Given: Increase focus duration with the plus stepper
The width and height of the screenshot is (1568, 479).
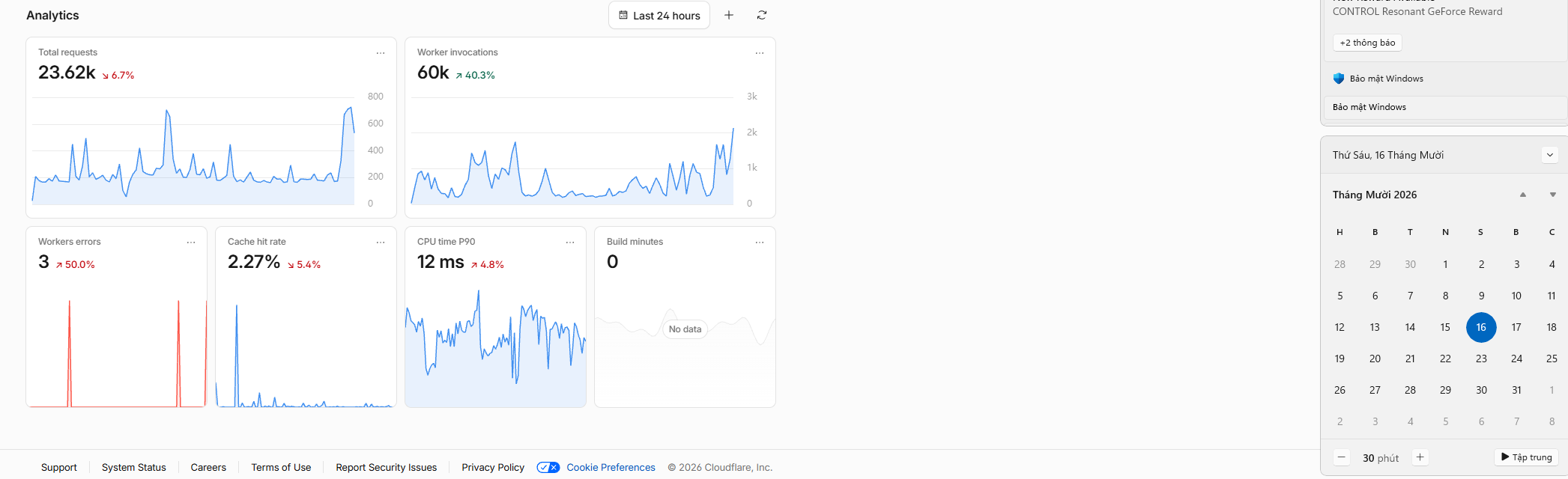Looking at the screenshot, I should click(x=1420, y=457).
